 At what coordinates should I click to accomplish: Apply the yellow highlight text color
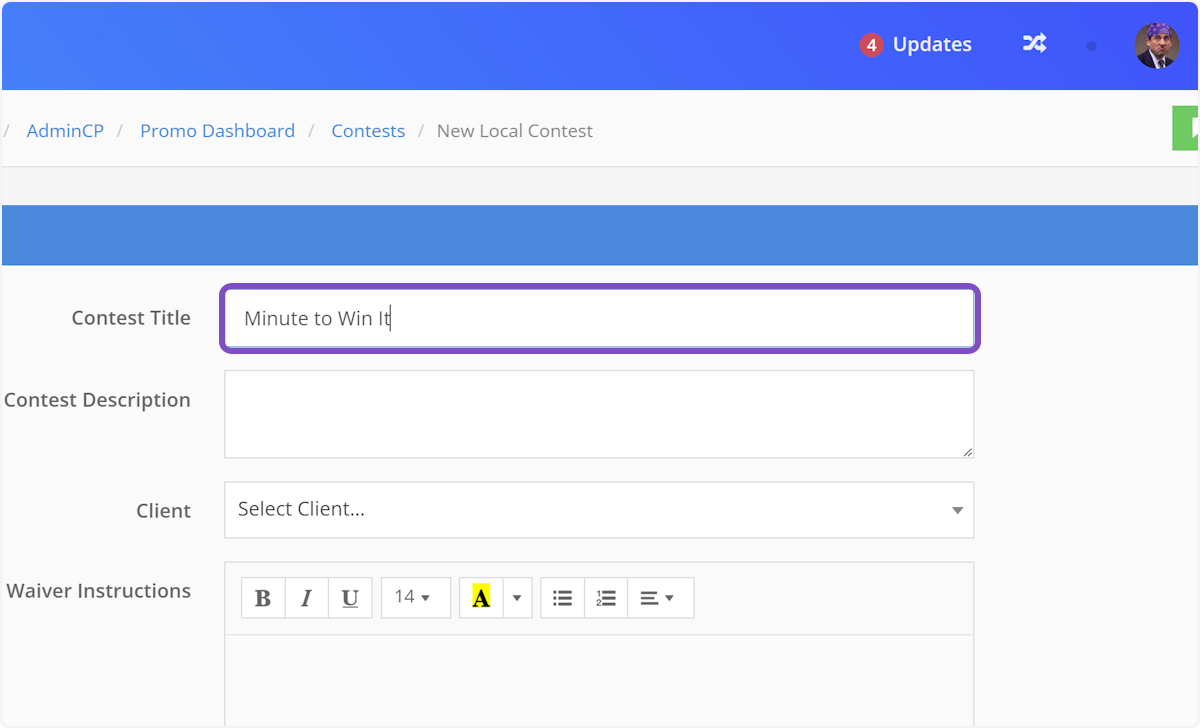pyautogui.click(x=481, y=598)
